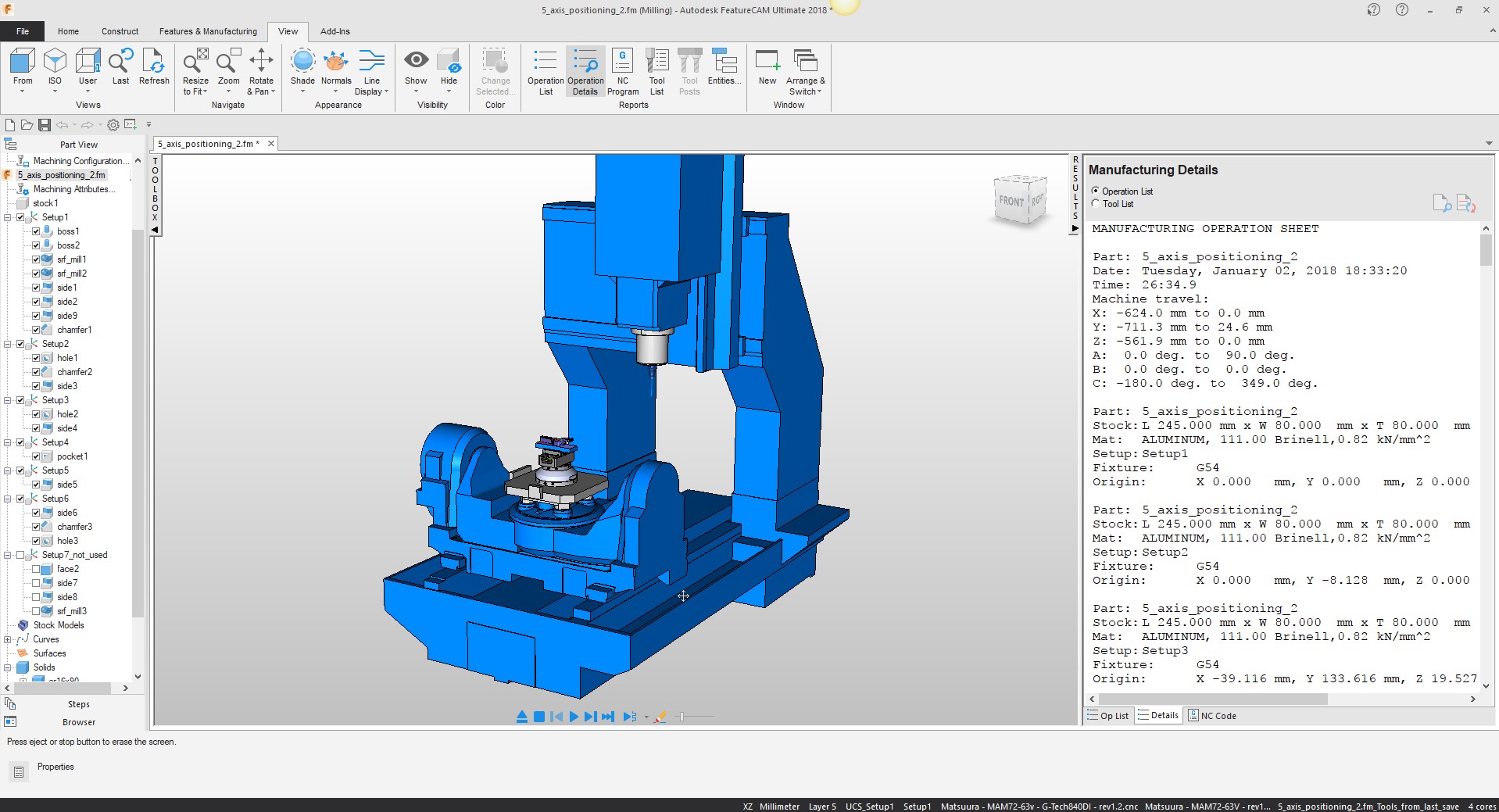Open the NC Code tab
Screen dimensions: 1499x812
click(1212, 716)
